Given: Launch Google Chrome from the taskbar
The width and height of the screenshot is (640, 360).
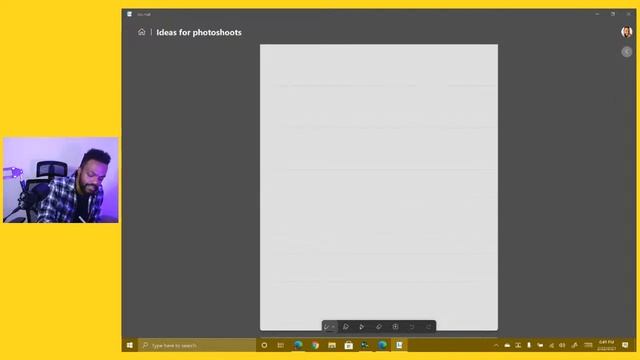Looking at the screenshot, I should tap(315, 345).
